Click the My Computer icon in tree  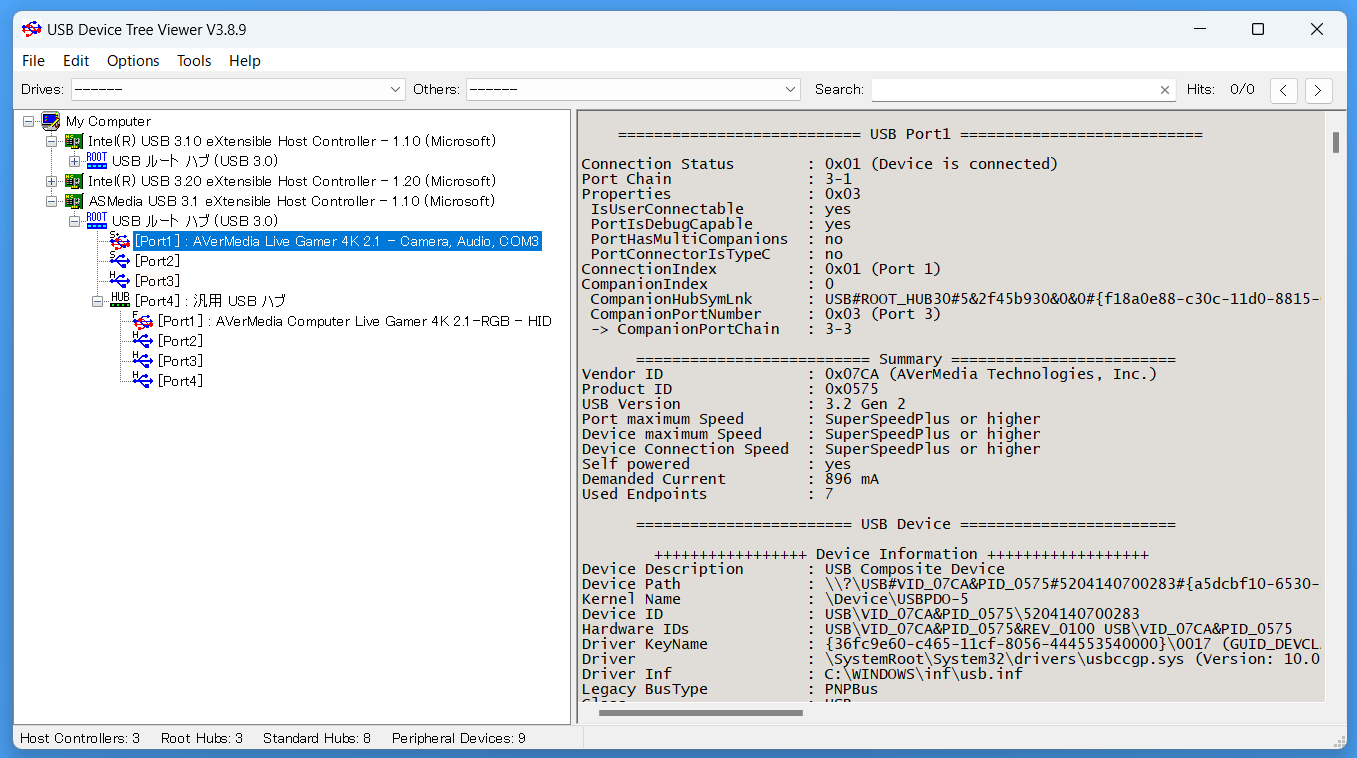(50, 121)
